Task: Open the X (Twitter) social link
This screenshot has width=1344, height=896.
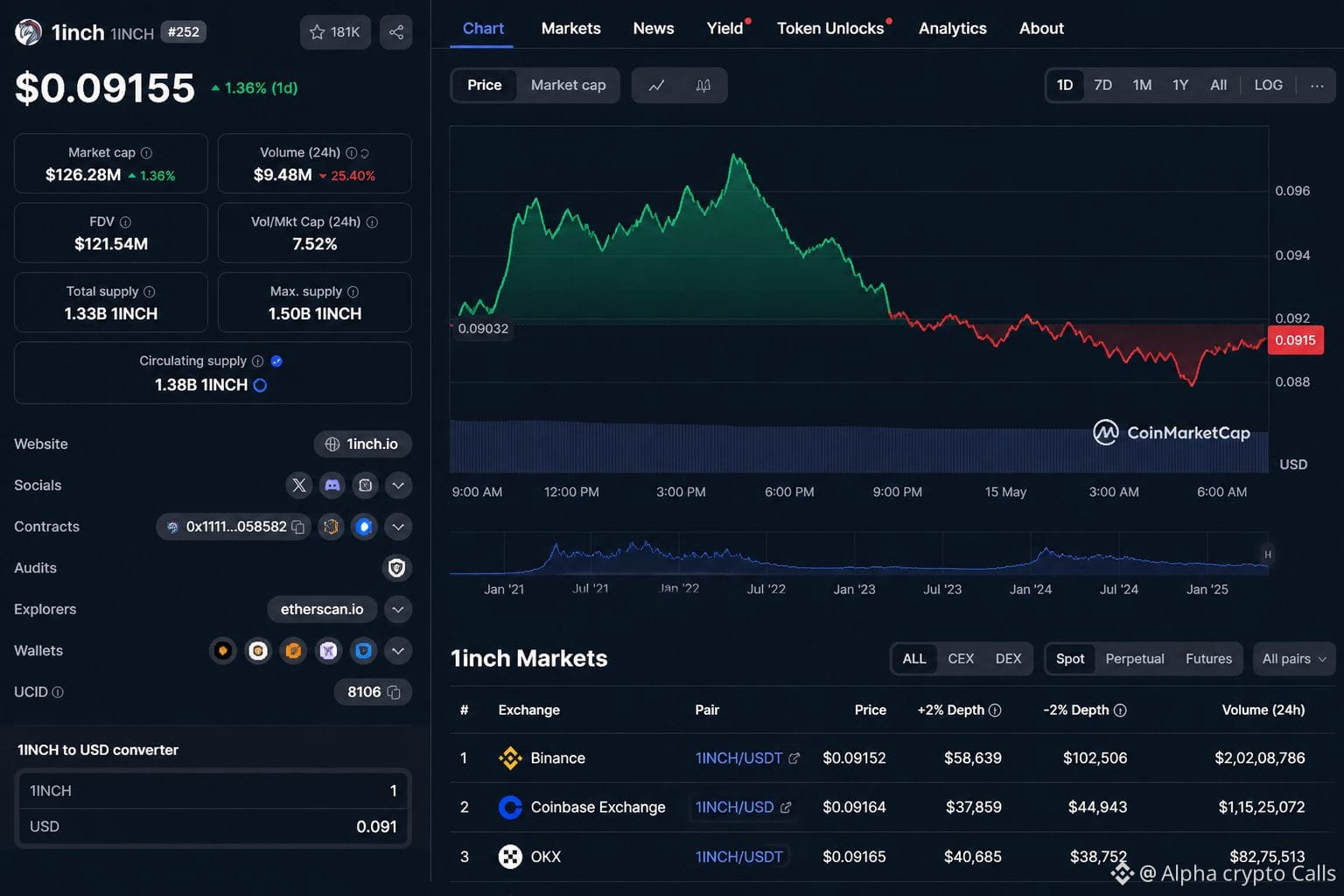Action: tap(299, 486)
